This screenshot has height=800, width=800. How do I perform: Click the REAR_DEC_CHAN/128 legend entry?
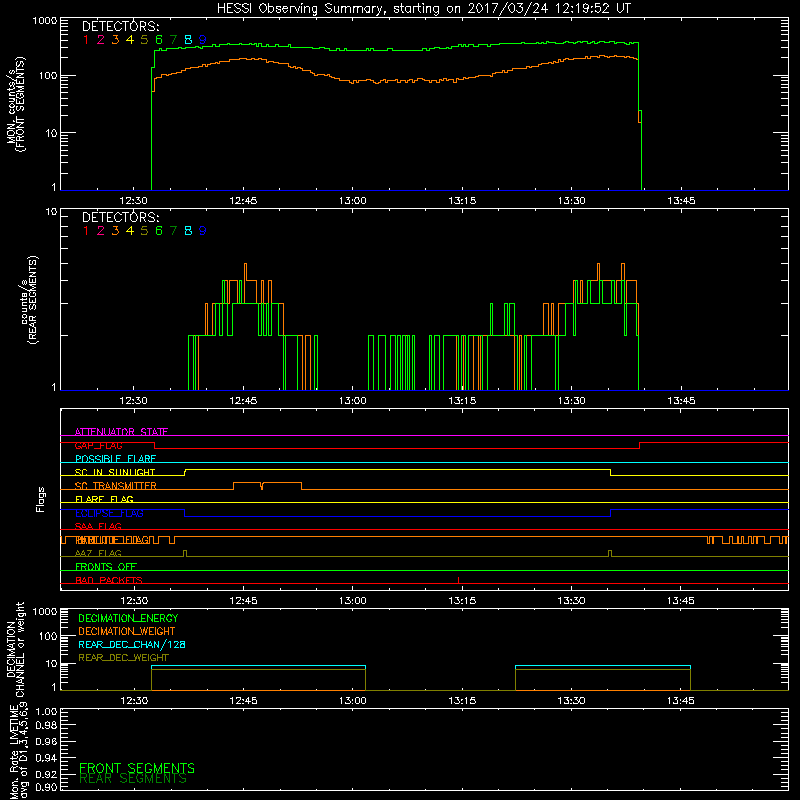[x=132, y=644]
